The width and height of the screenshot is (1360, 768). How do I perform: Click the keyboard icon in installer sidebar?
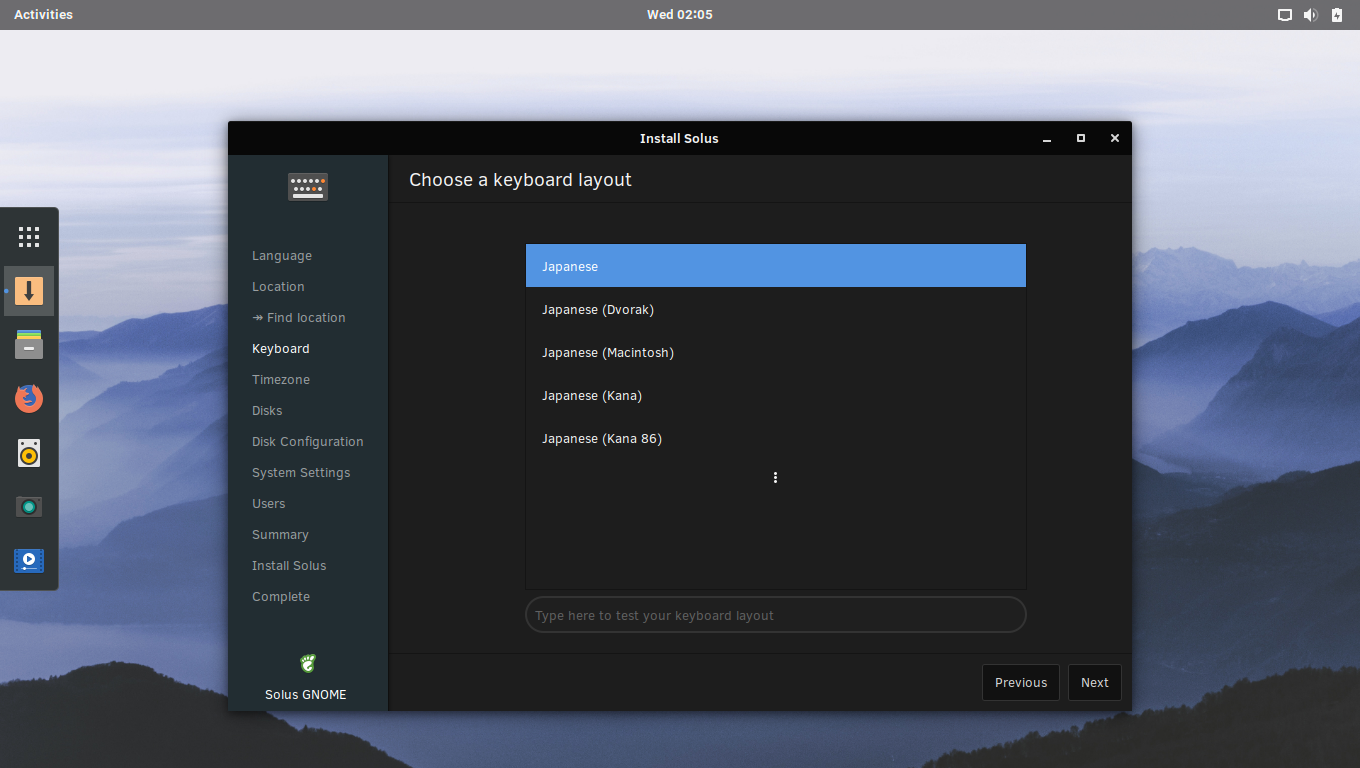(308, 187)
